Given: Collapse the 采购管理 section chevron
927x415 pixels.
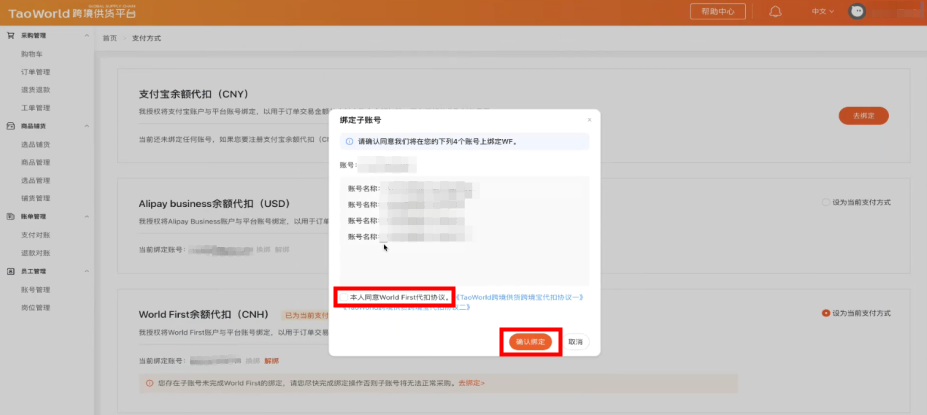Looking at the screenshot, I should pyautogui.click(x=86, y=35).
